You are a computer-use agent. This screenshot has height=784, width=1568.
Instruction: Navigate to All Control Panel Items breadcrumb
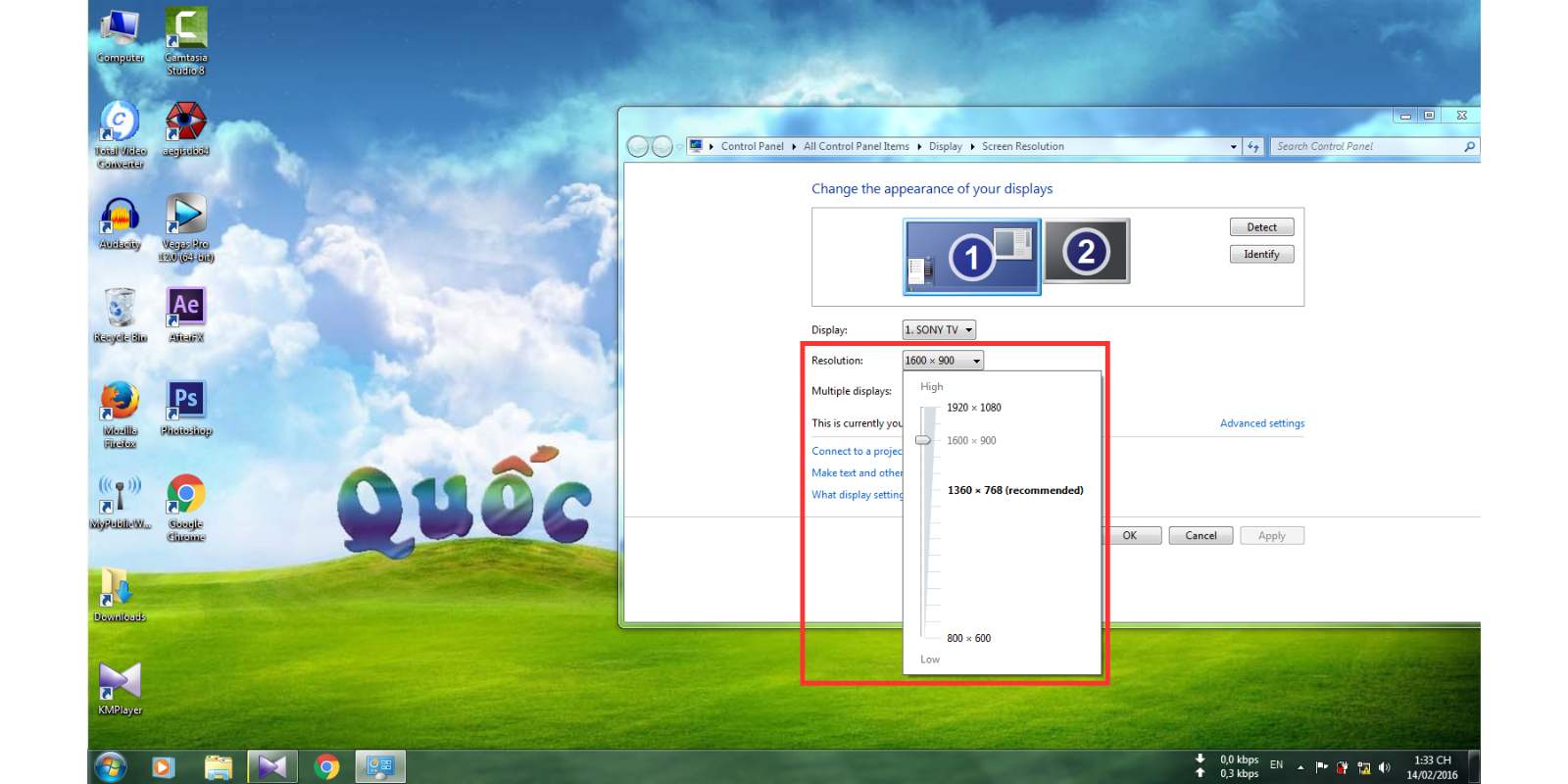click(857, 146)
